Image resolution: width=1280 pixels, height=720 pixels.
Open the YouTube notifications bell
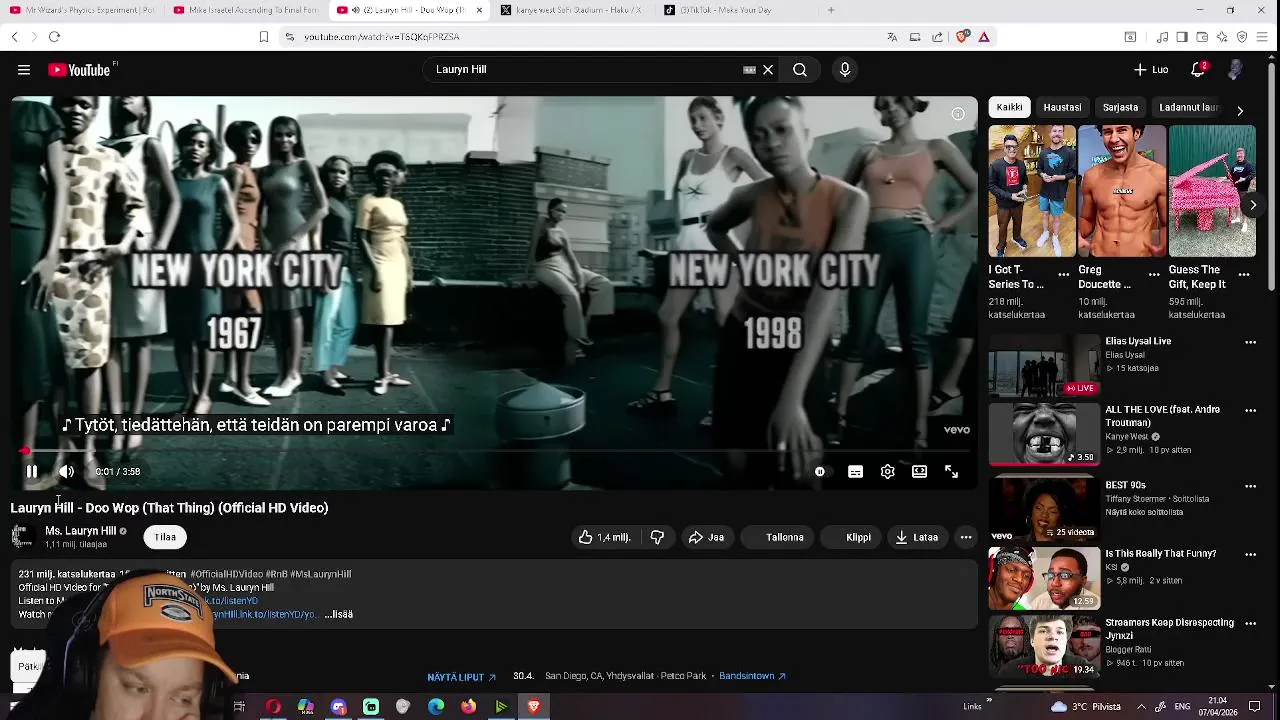(x=1198, y=70)
